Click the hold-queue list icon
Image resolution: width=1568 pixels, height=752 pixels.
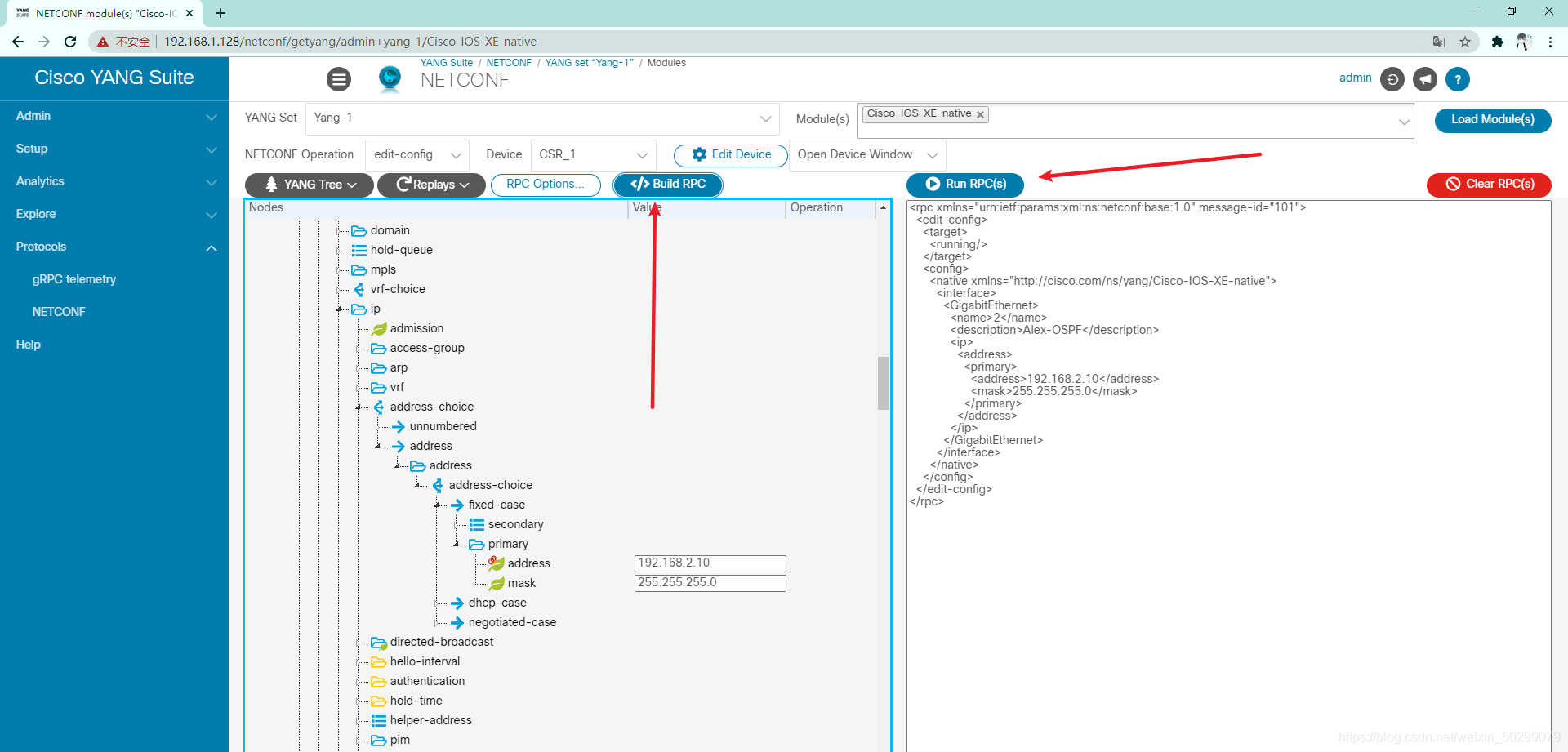[359, 251]
